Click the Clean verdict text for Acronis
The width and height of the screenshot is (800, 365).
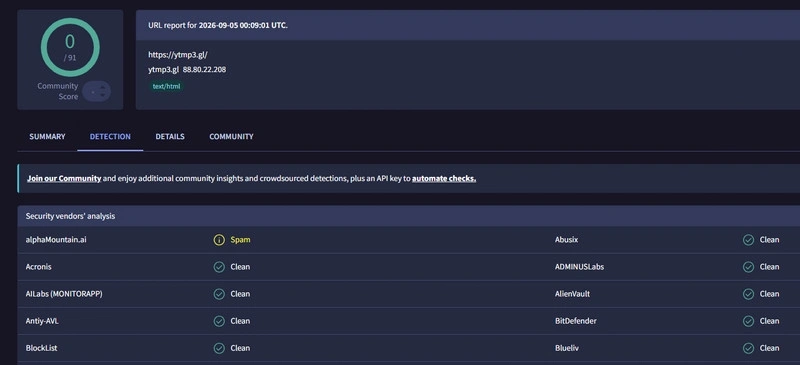[x=240, y=267]
